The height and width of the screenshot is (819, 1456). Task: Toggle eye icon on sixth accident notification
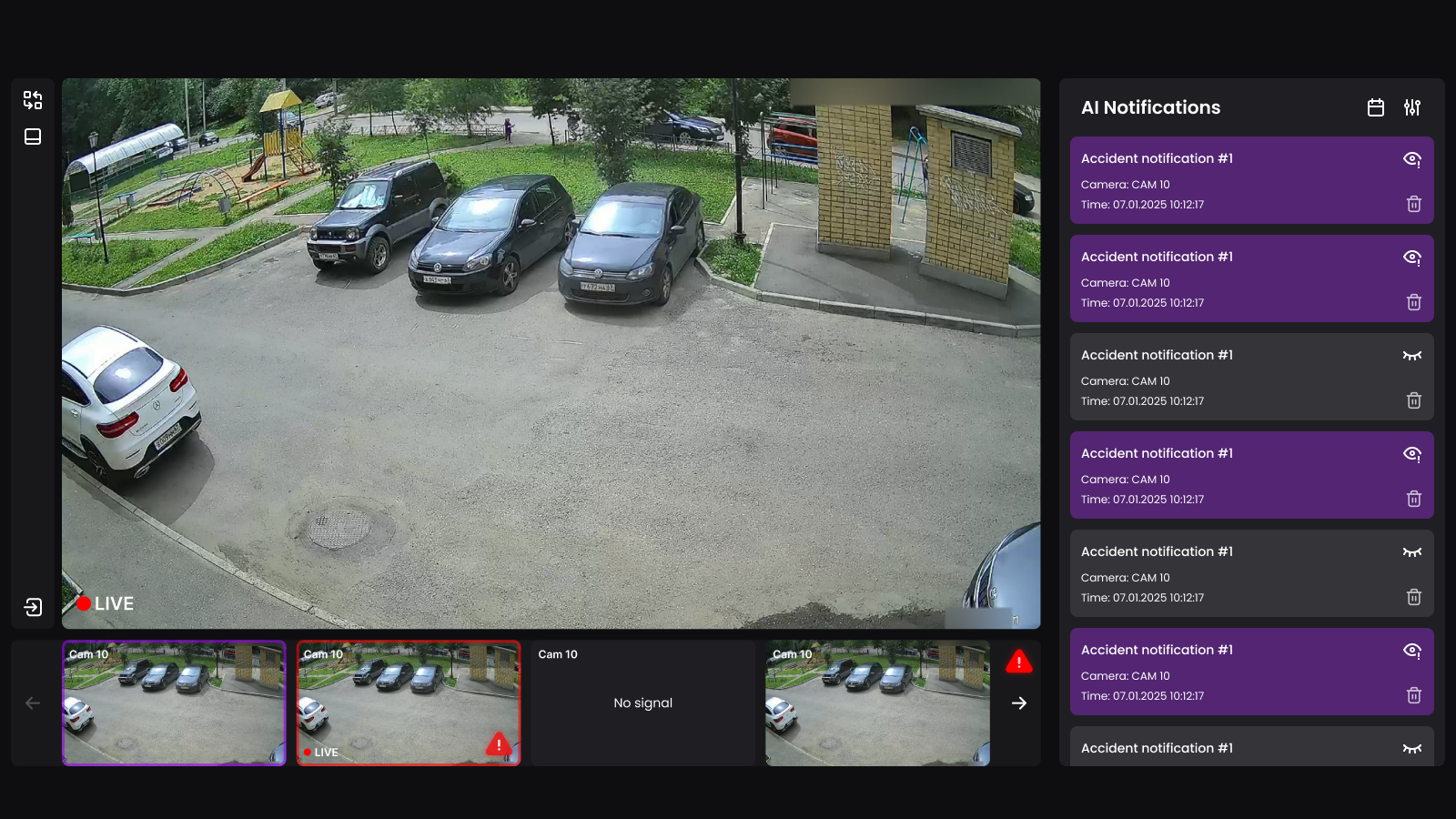click(1411, 651)
